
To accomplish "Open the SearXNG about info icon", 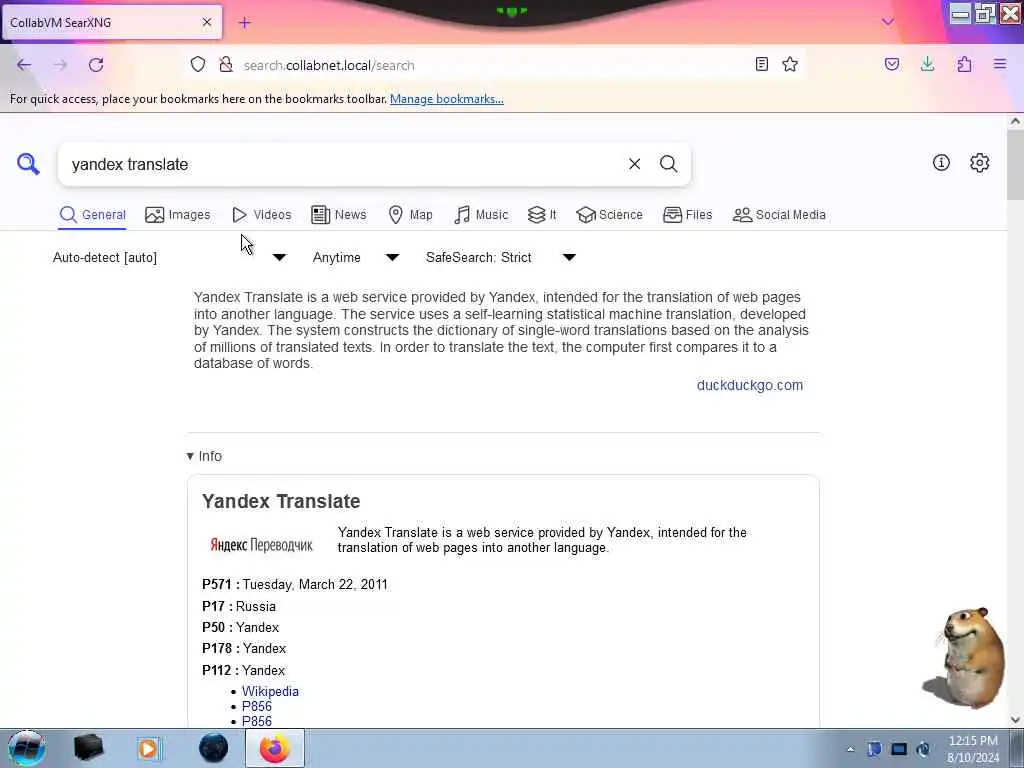I will (x=941, y=163).
